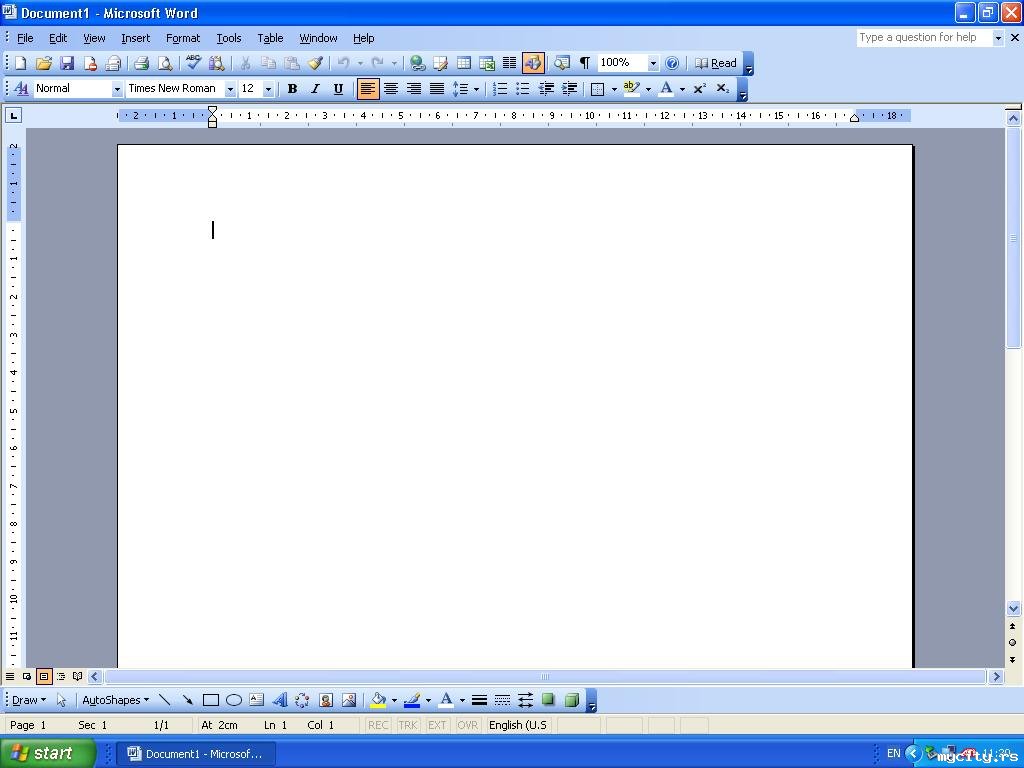Click the Insert Table icon
This screenshot has width=1024, height=768.
click(x=464, y=63)
